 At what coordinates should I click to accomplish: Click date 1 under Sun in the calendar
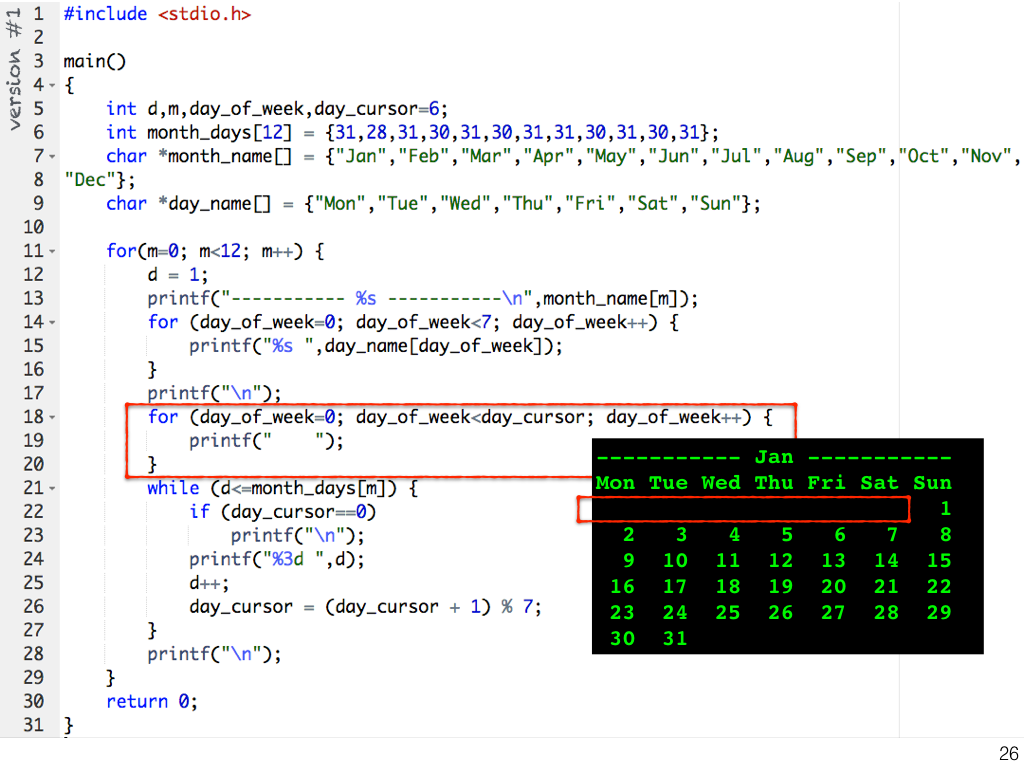(945, 510)
